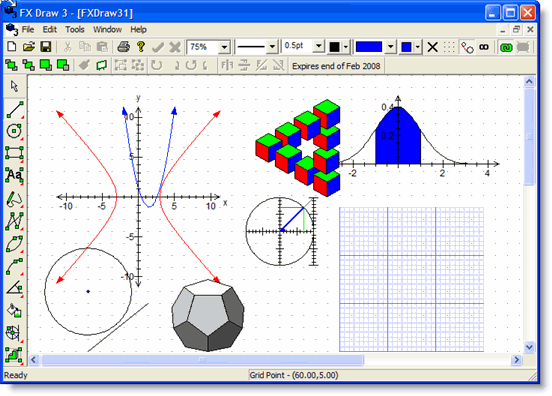This screenshot has height=396, width=552.
Task: Toggle the X no-fill button
Action: [x=433, y=47]
